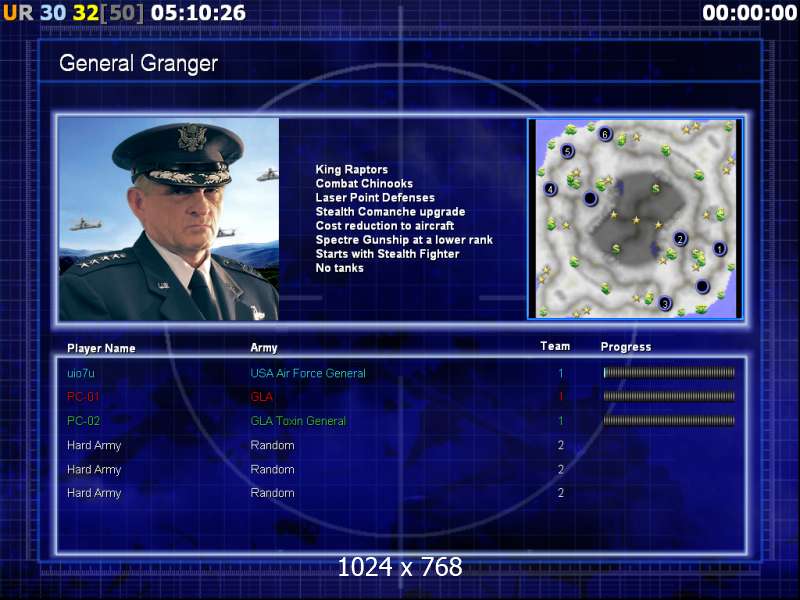800x600 pixels.
Task: Click the Stealth Comanche upgrade line
Action: [x=390, y=211]
